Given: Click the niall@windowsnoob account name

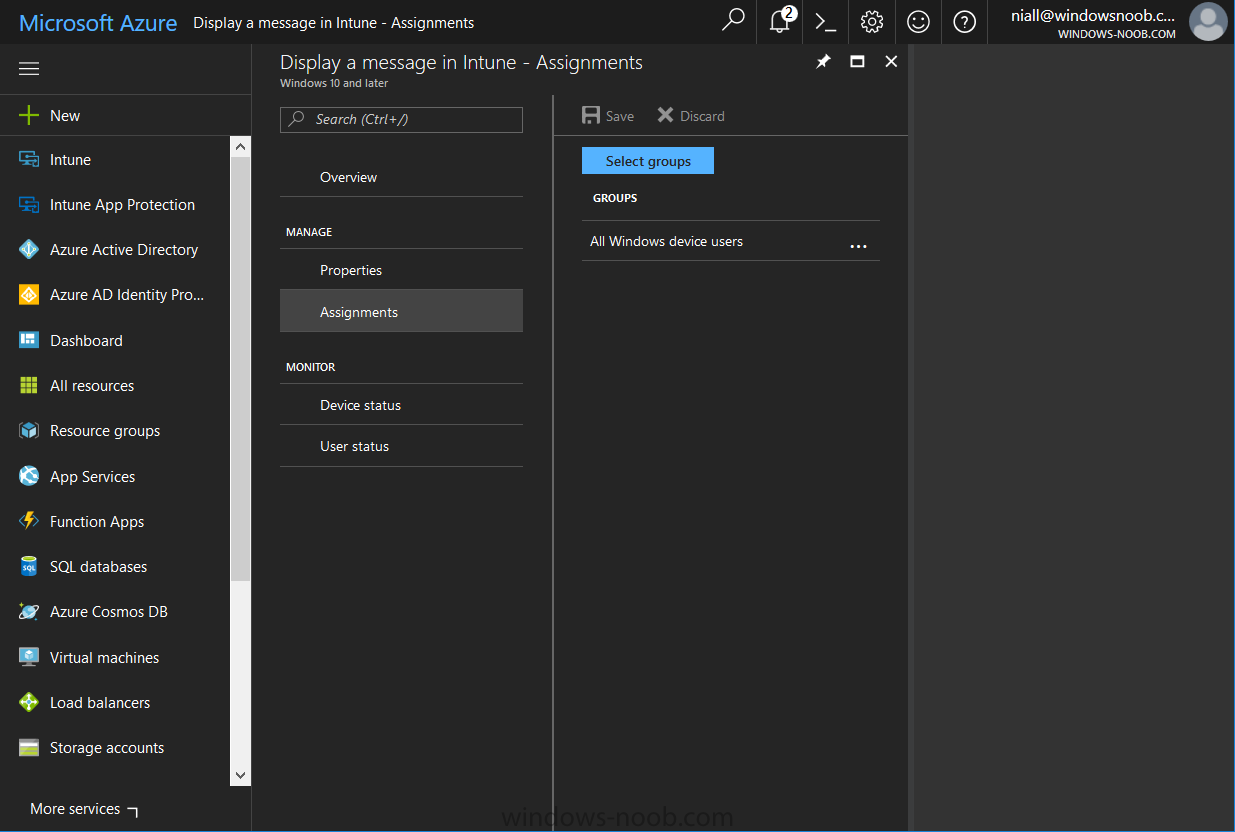Looking at the screenshot, I should click(1094, 15).
